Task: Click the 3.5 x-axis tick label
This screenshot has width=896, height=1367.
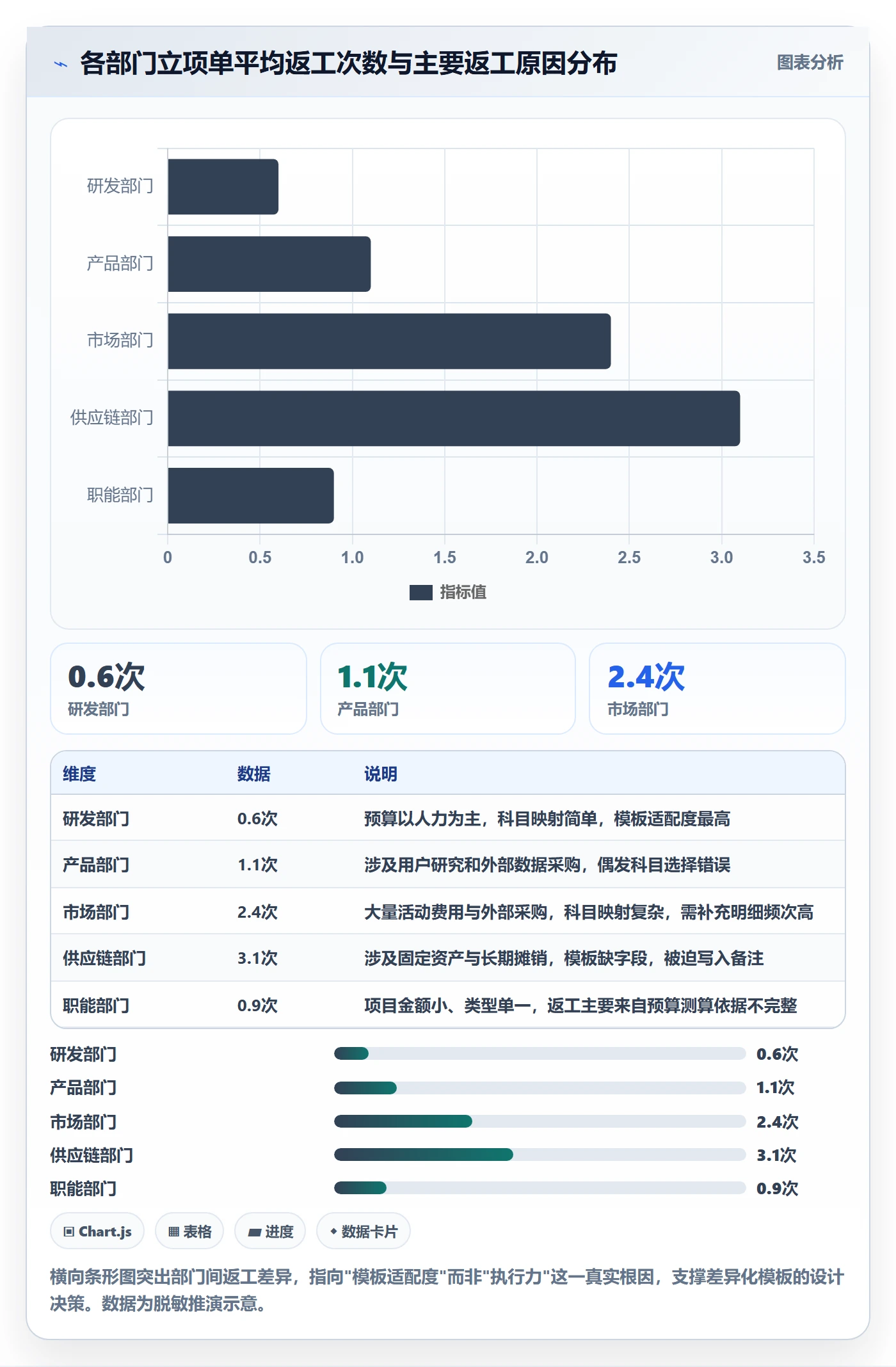Action: tap(813, 557)
